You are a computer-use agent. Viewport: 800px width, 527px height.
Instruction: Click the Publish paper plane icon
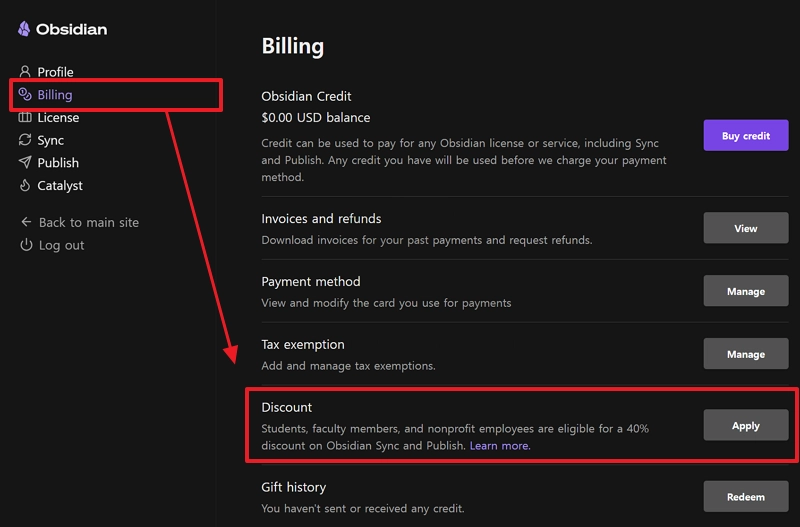25,162
